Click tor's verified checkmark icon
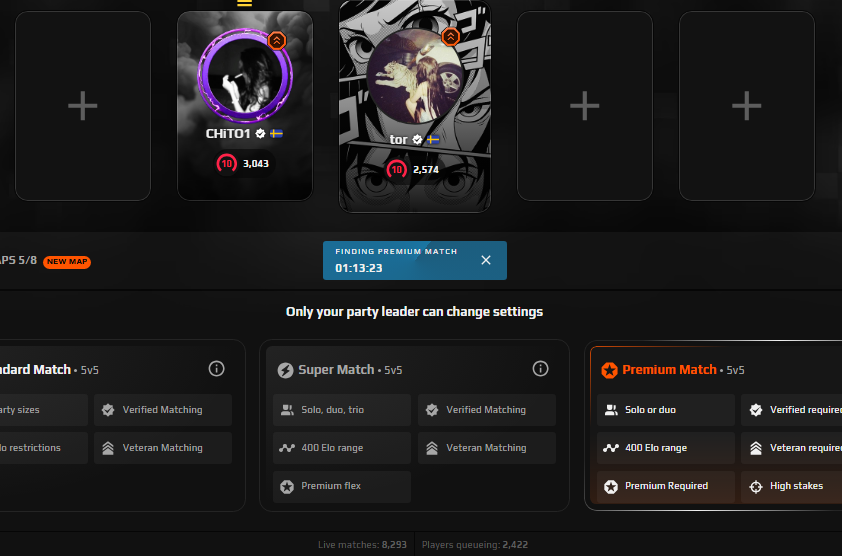842x556 pixels. (x=417, y=140)
